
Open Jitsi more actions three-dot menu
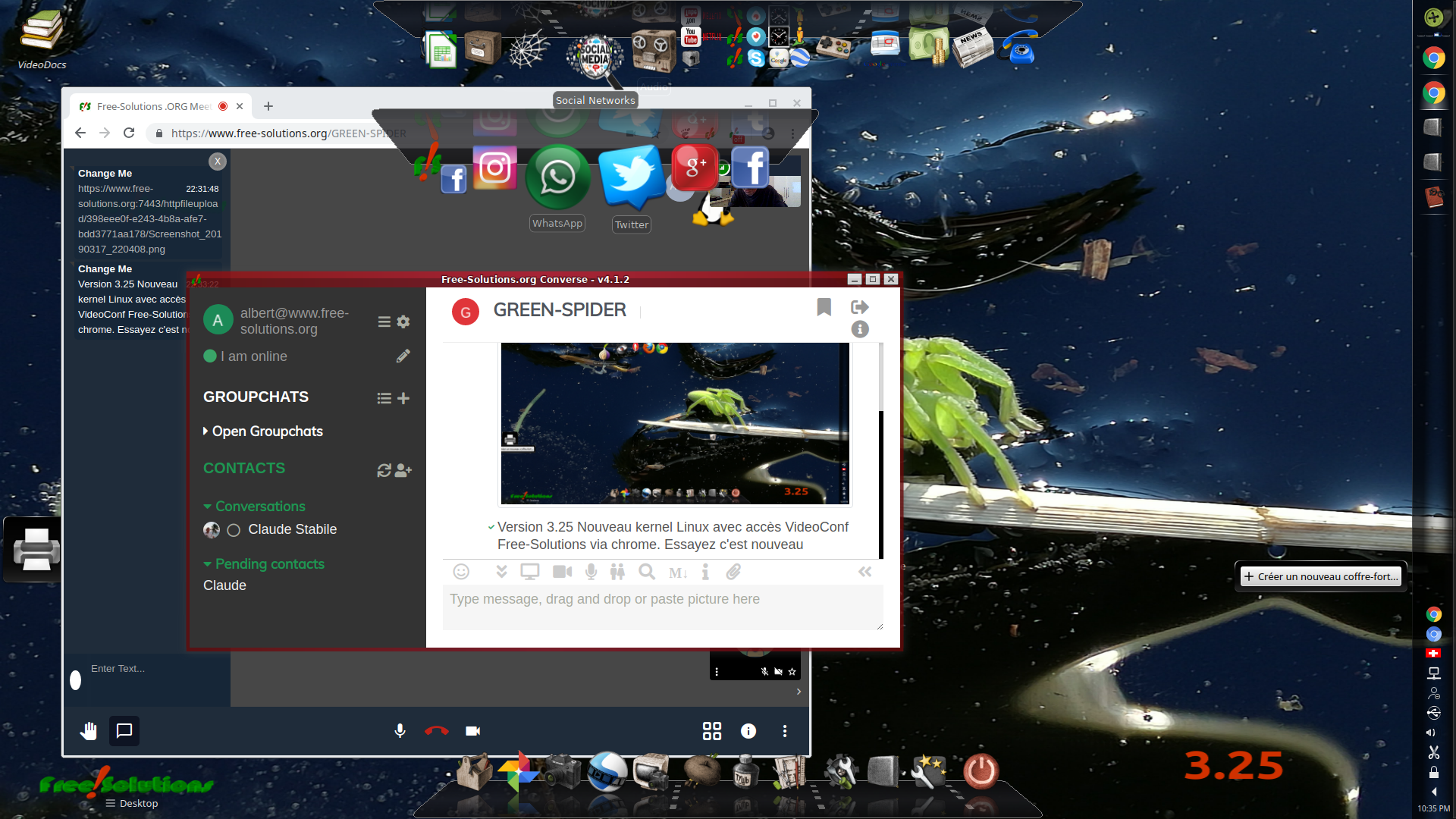pos(785,731)
